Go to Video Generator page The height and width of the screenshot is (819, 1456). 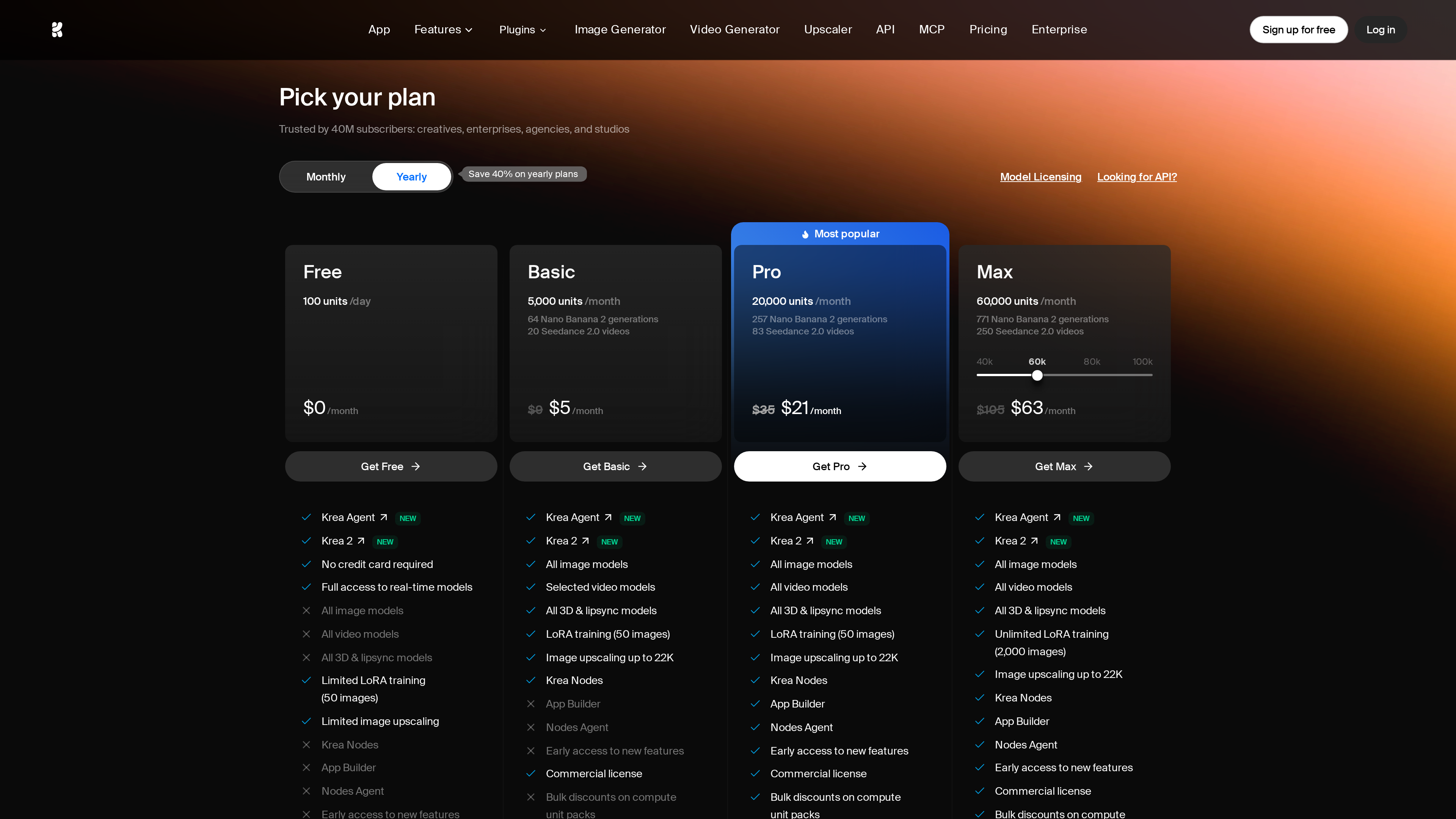(x=735, y=30)
